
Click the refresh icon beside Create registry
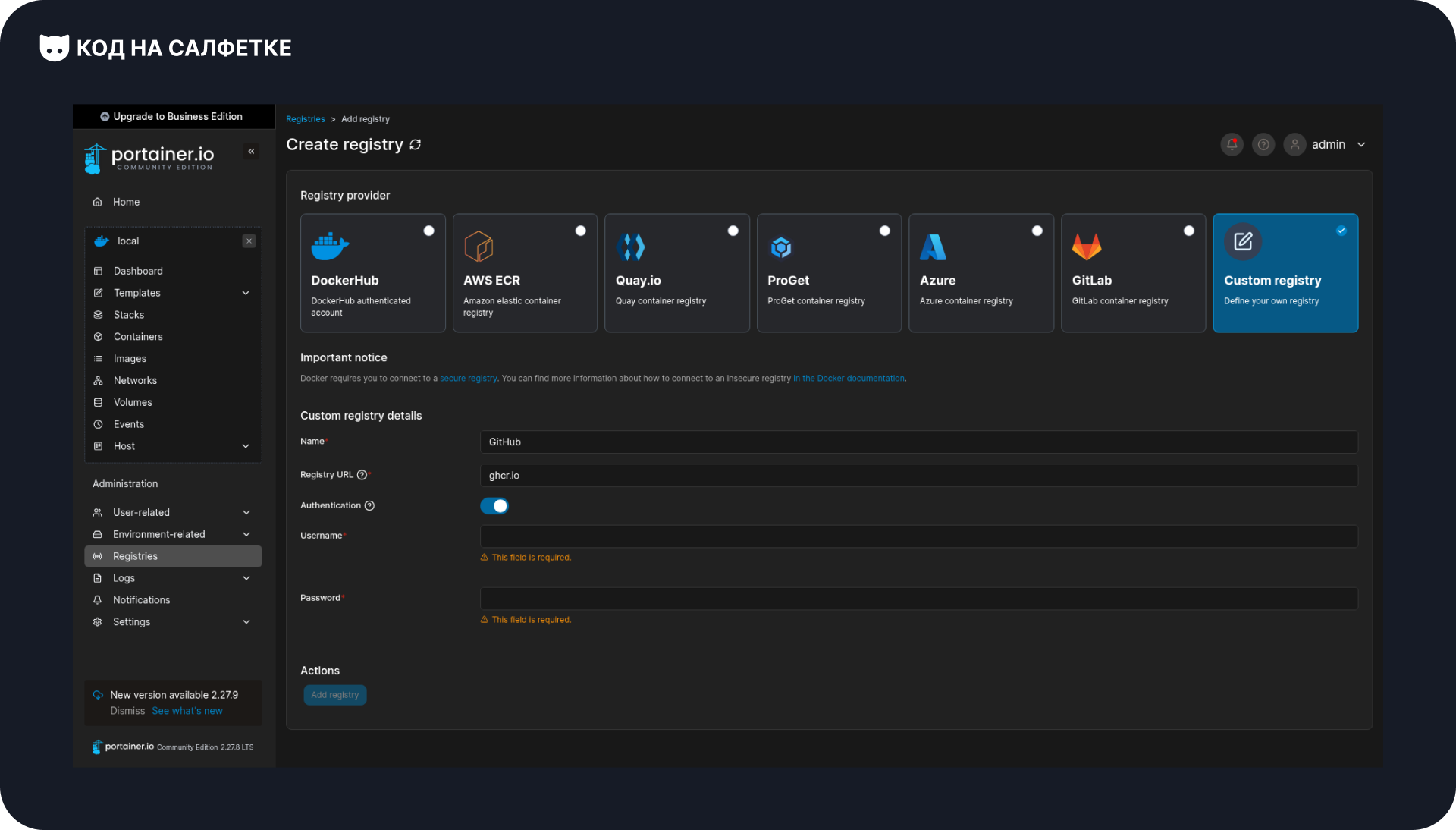(x=416, y=144)
